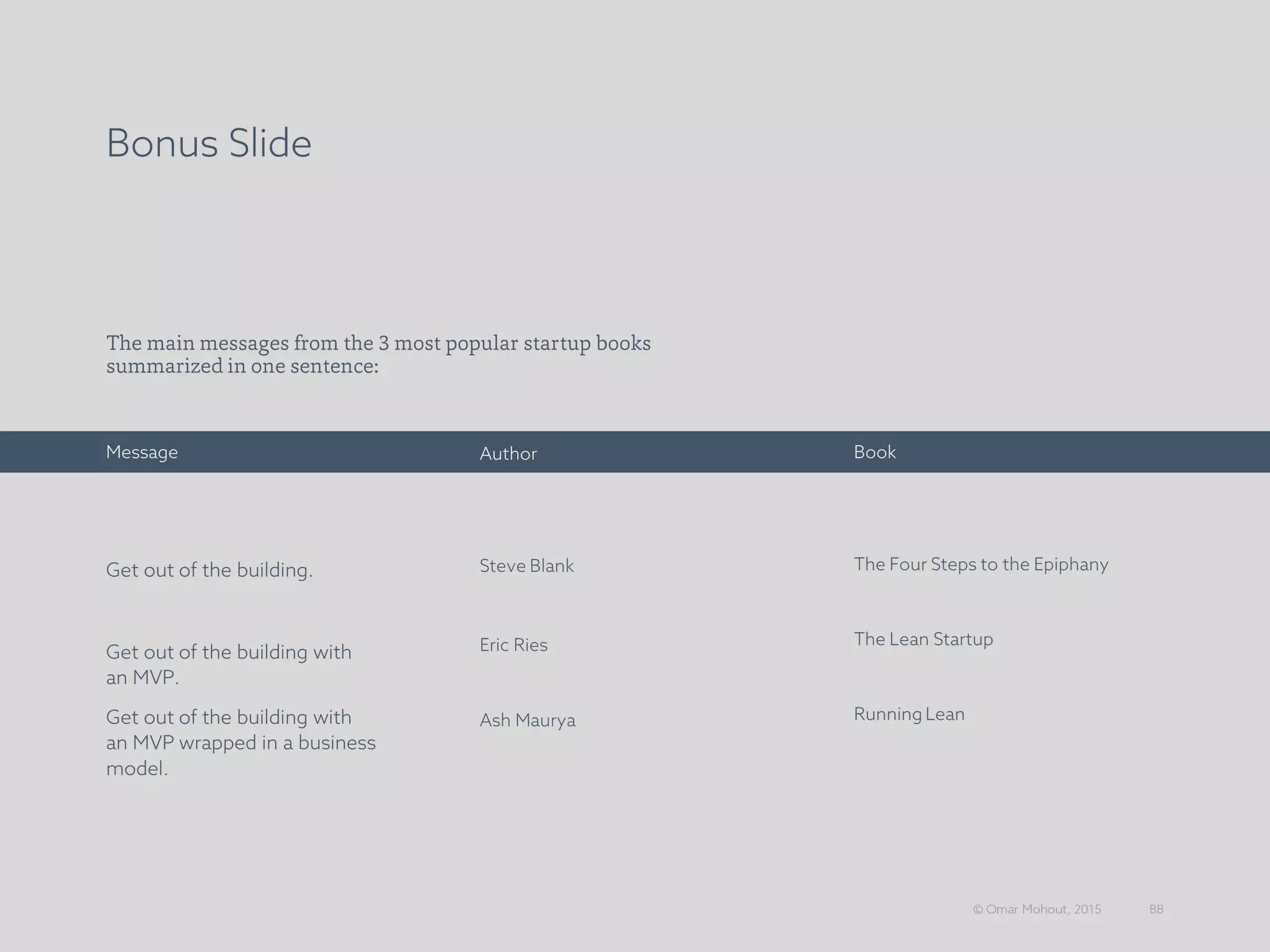Screen dimensions: 1270x952
Task: Click the 'Get out of the building.' message
Action: click(209, 570)
